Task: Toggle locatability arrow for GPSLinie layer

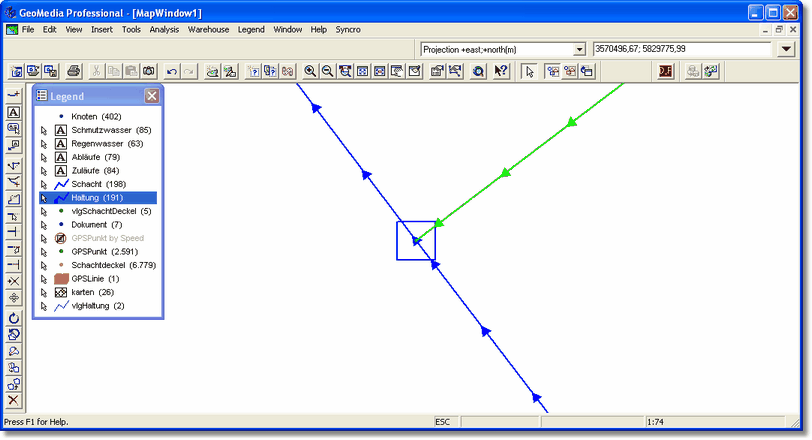Action: tap(44, 279)
